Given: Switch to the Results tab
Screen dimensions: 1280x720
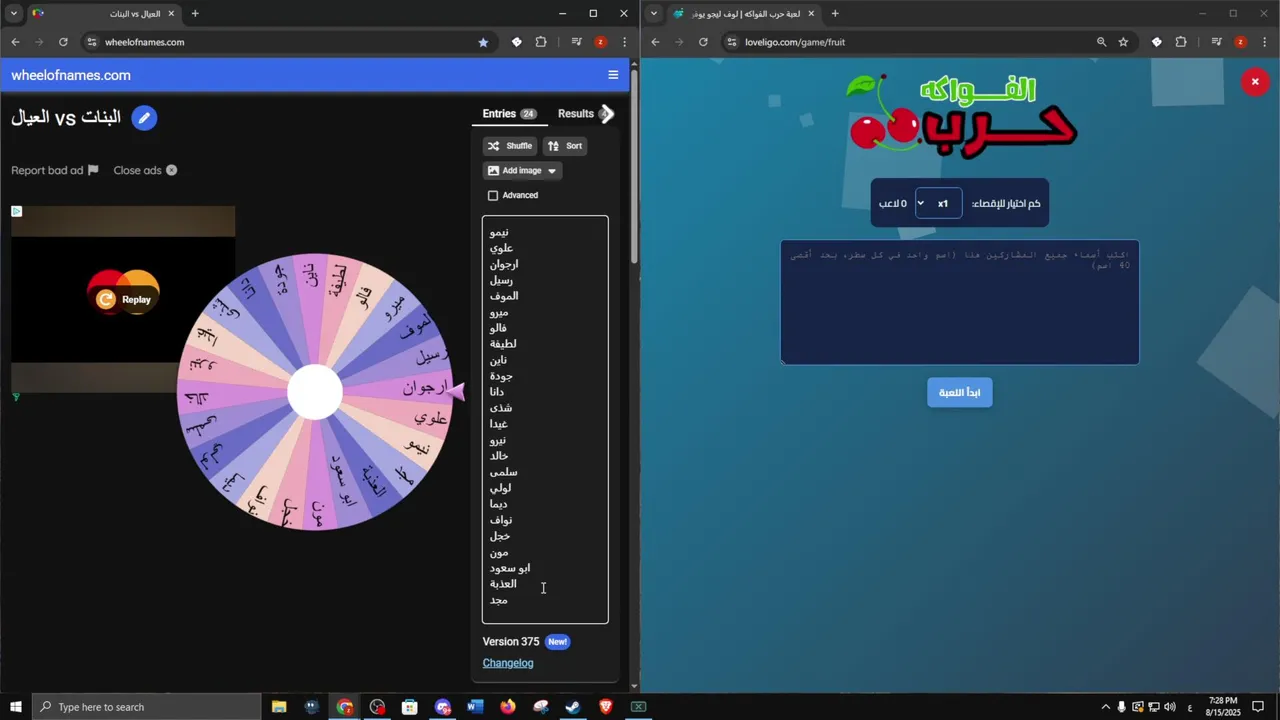Looking at the screenshot, I should click(576, 114).
